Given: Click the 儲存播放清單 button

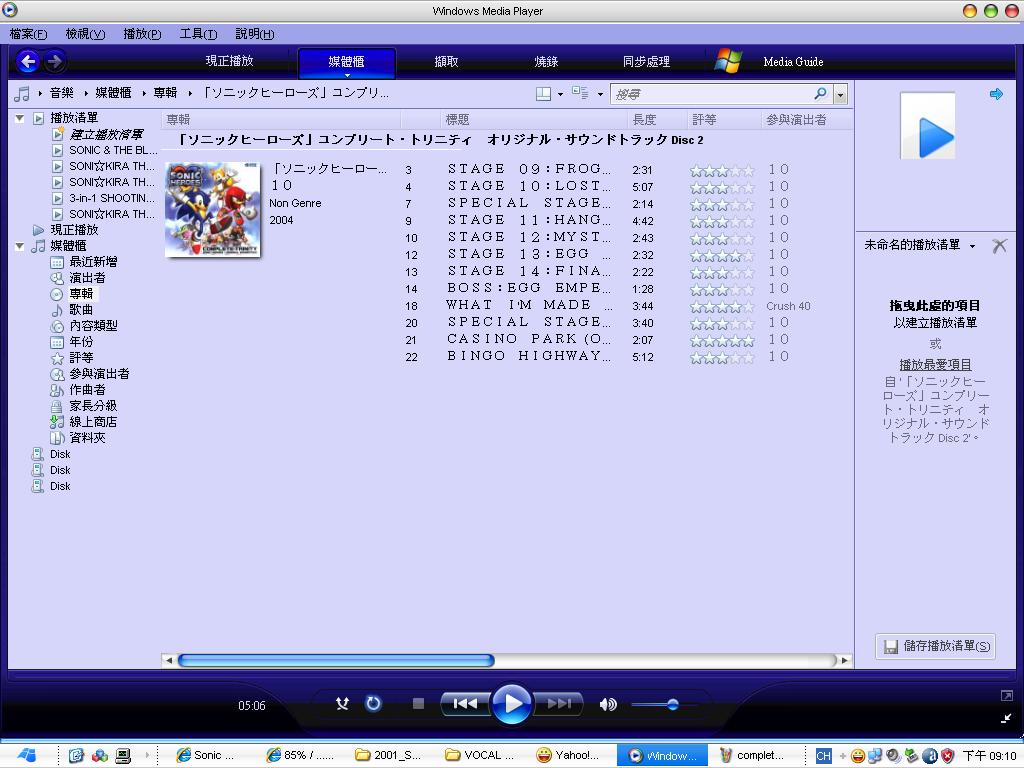Looking at the screenshot, I should pos(934,645).
